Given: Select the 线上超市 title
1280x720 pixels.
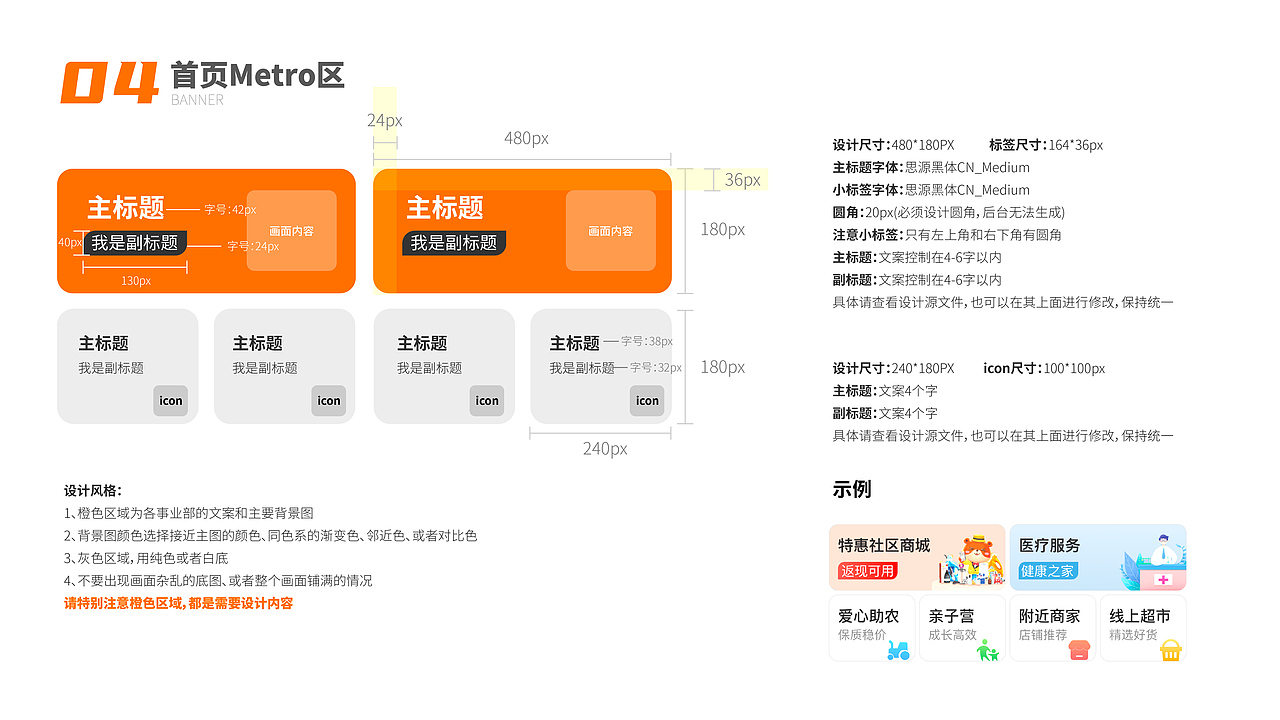Looking at the screenshot, I should pyautogui.click(x=1139, y=616).
